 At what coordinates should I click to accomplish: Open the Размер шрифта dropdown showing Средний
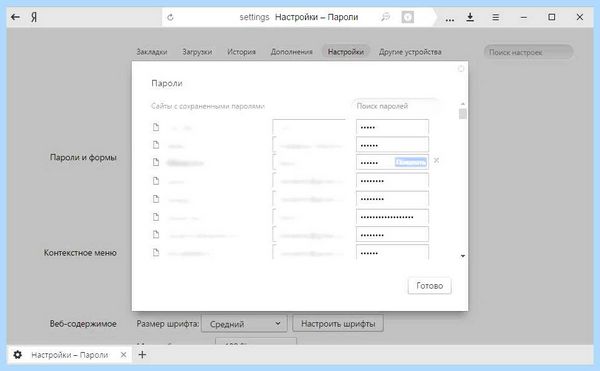point(244,324)
